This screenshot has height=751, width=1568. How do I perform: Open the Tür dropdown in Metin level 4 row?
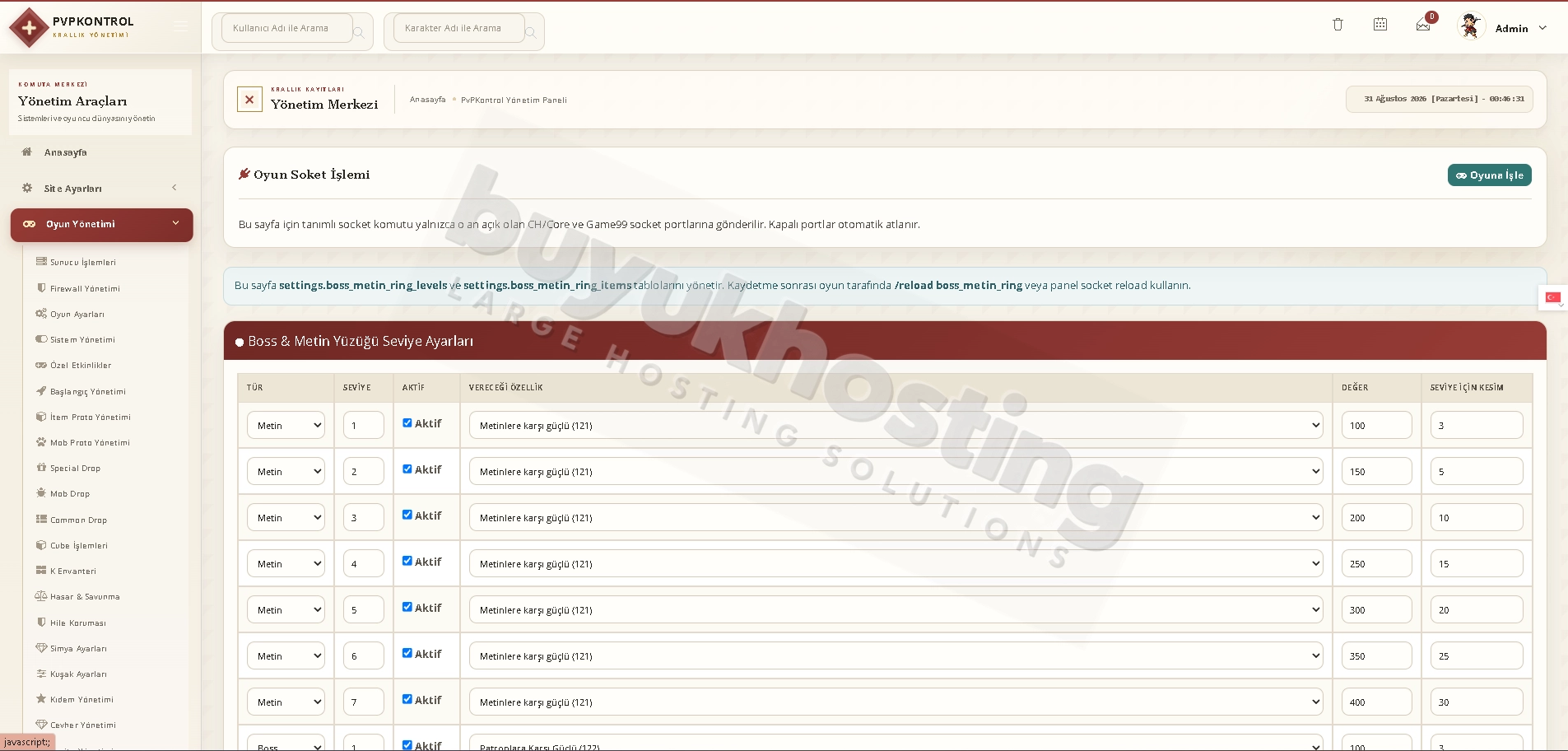tap(286, 563)
